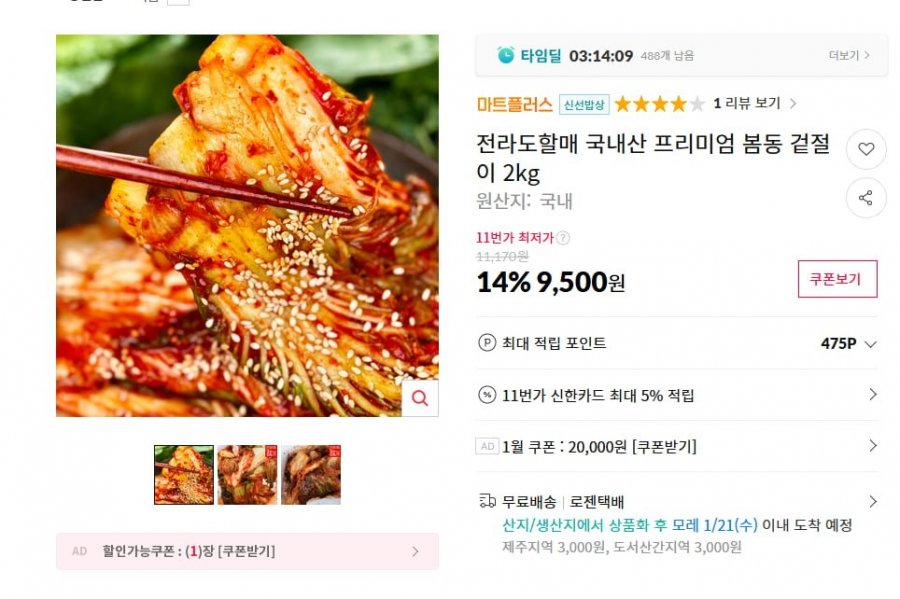This screenshot has height=599, width=900.
Task: Select the third product thumbnail
Action: pos(311,475)
